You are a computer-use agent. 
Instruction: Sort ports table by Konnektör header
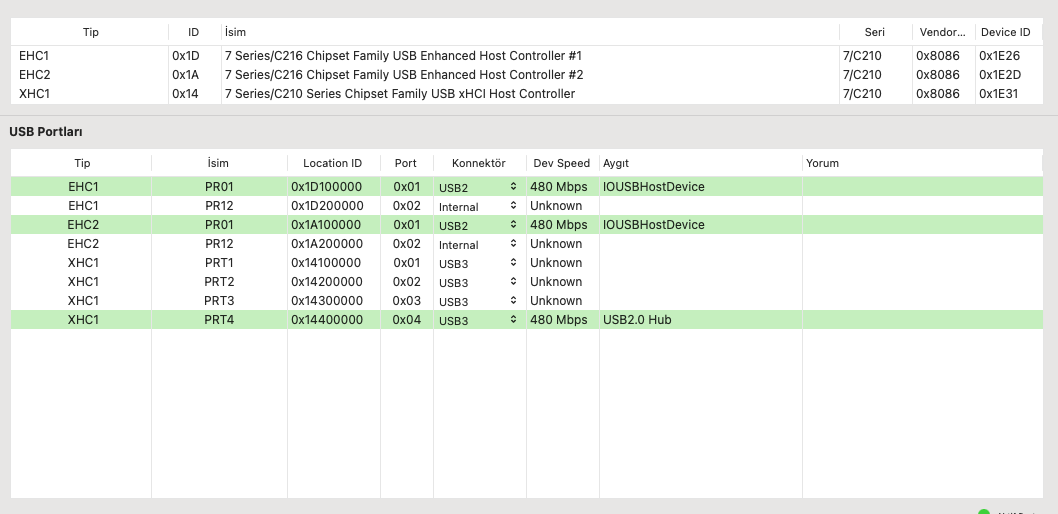[479, 163]
